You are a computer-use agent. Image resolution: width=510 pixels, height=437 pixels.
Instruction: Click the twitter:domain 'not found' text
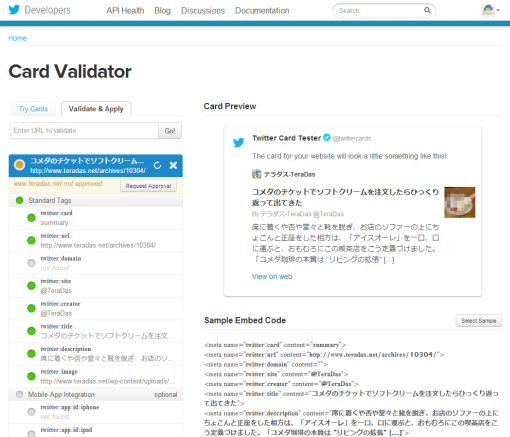pos(55,268)
